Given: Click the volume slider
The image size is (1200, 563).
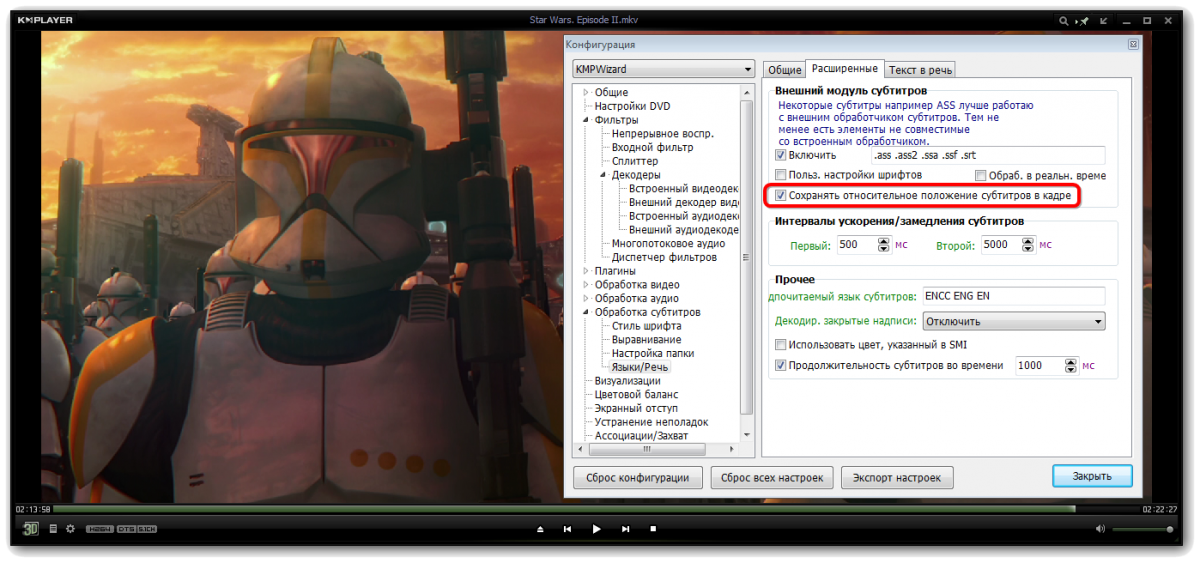Looking at the screenshot, I should click(1142, 528).
